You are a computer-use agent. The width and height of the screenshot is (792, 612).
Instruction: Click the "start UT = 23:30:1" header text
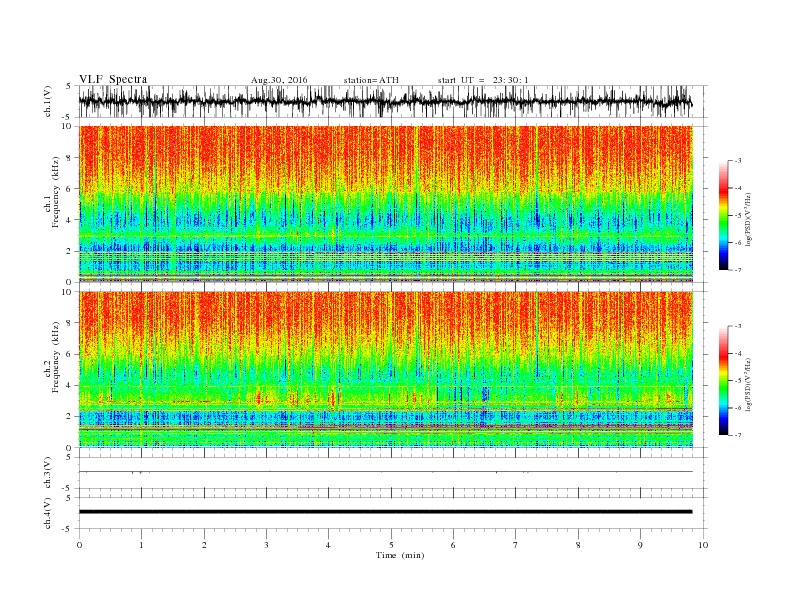point(483,80)
